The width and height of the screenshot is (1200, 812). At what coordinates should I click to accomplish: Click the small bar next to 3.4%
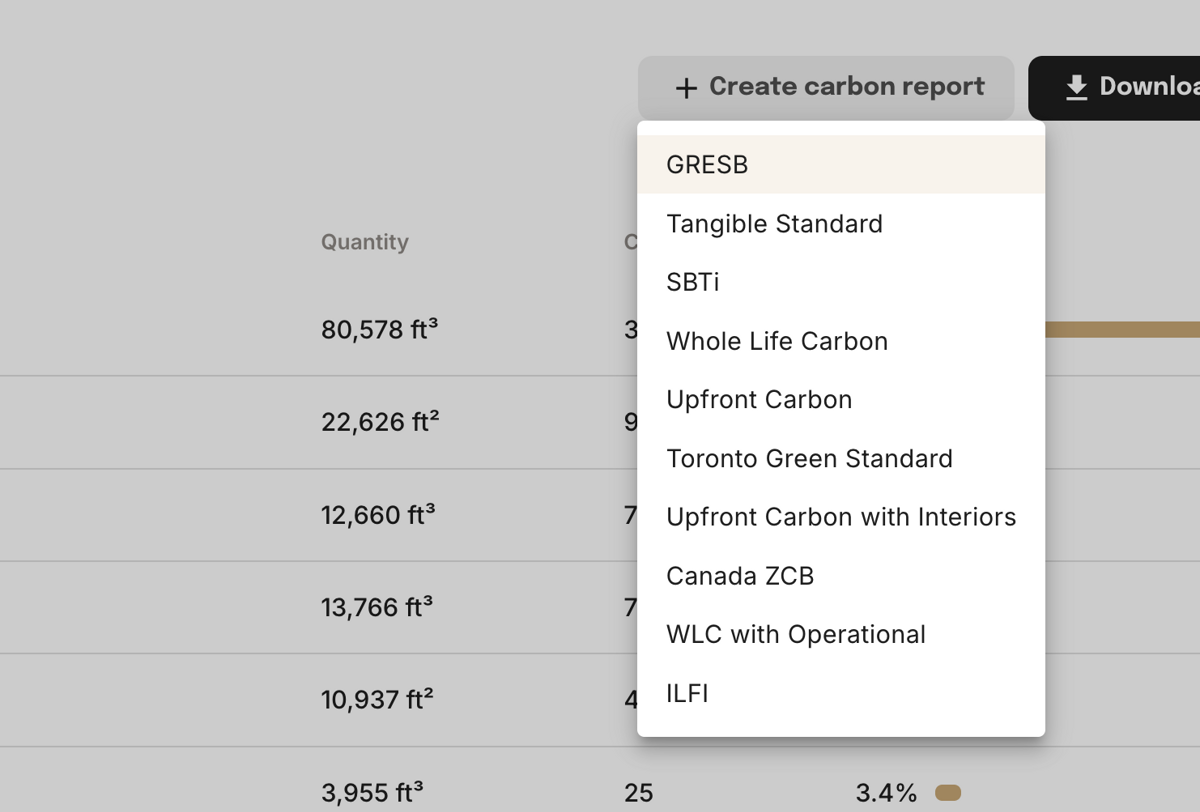(948, 793)
